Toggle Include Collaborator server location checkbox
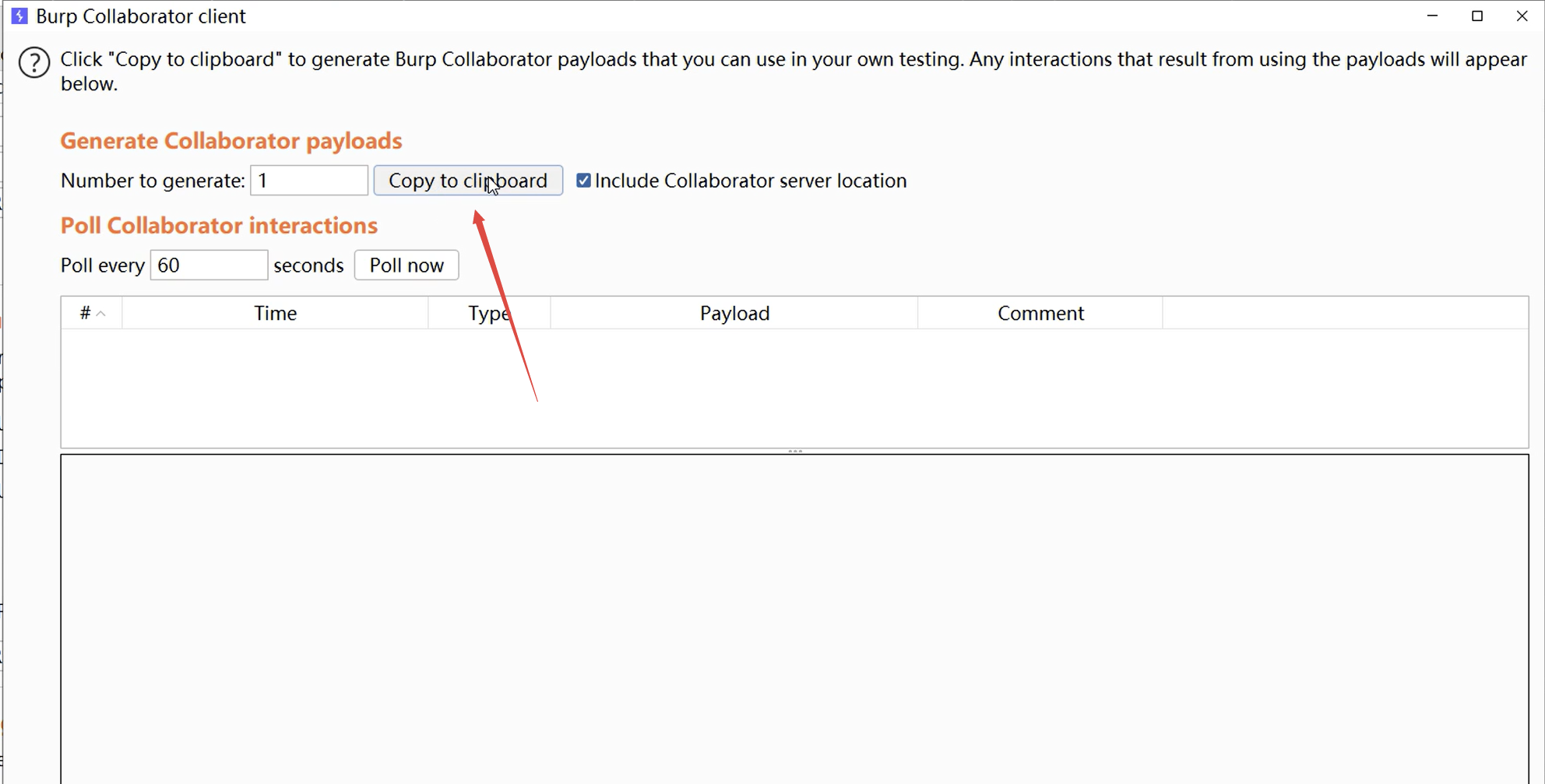 pos(583,181)
